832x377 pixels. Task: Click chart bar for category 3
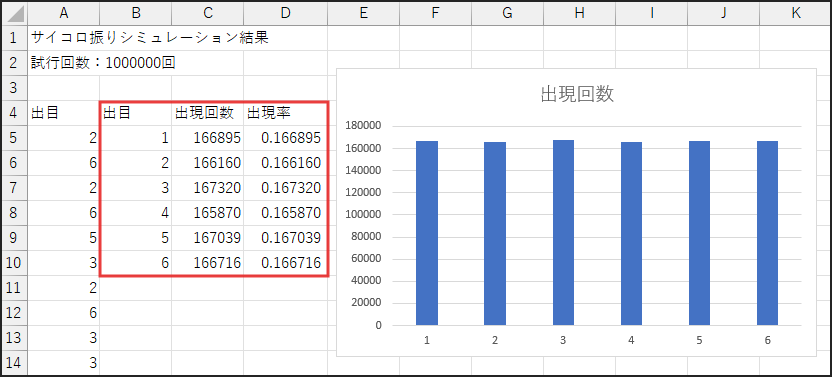coord(563,233)
